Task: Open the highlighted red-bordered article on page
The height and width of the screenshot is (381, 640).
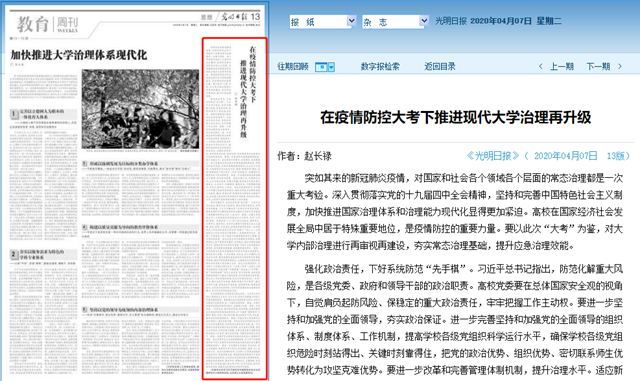Action: [x=235, y=209]
